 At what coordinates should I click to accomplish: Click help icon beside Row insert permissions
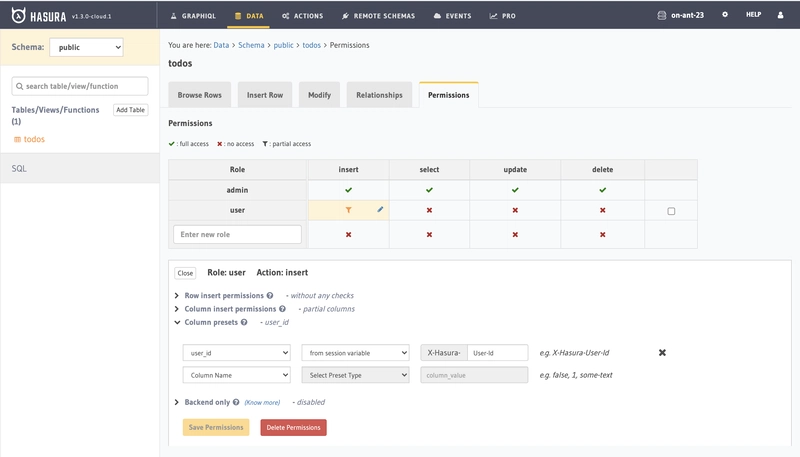(x=270, y=295)
